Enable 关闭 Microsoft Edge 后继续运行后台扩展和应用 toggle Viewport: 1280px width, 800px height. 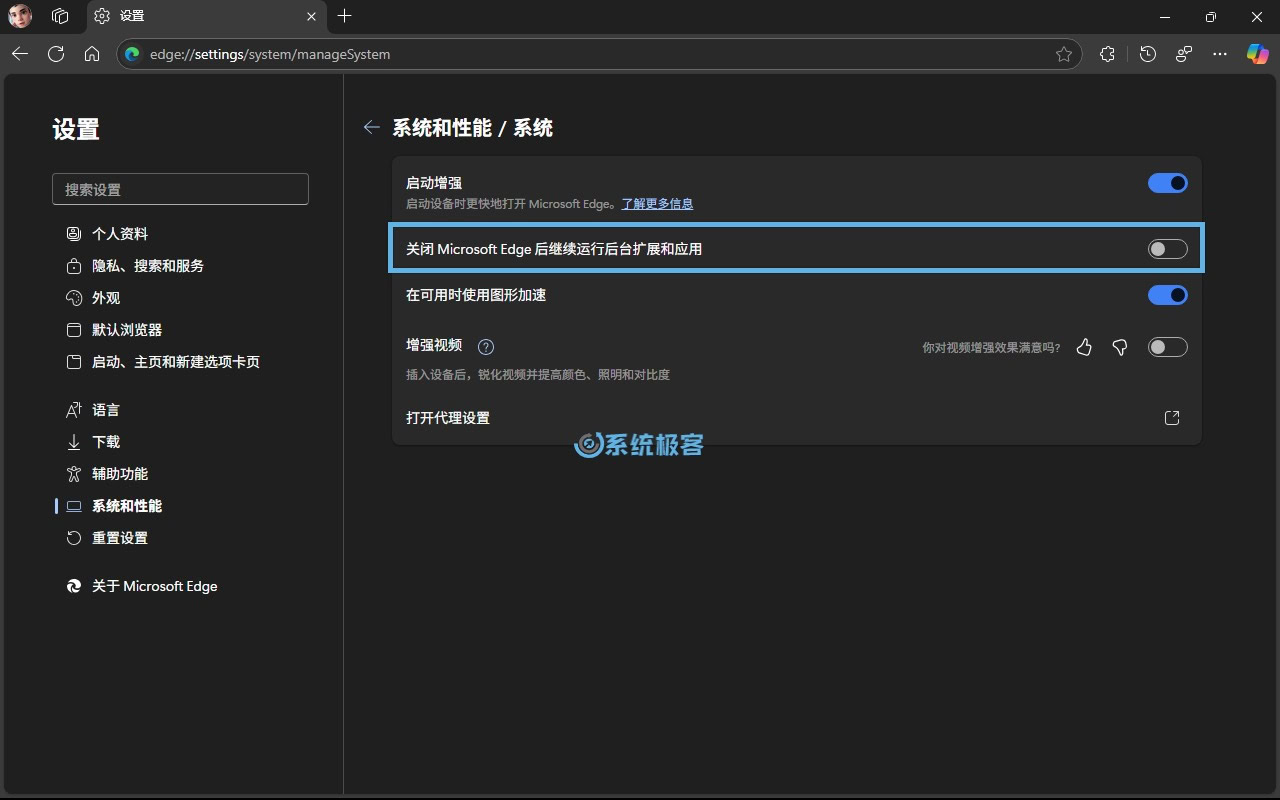(1167, 249)
